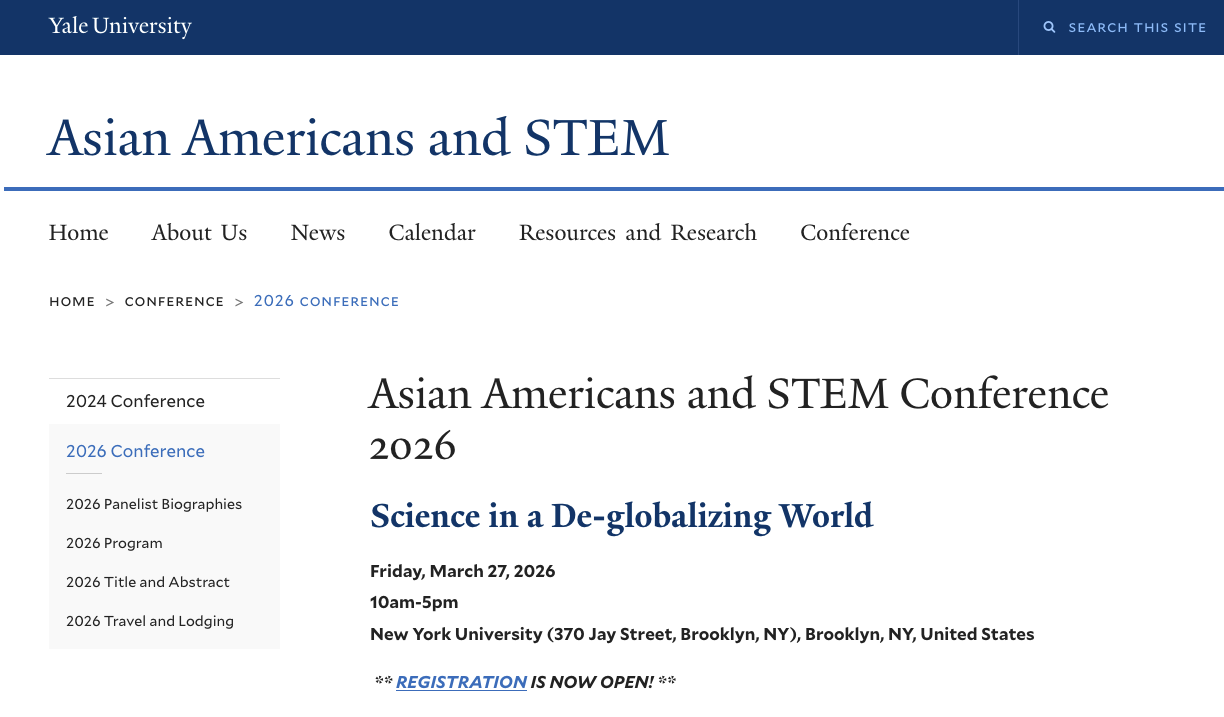This screenshot has width=1224, height=717.
Task: Open 2026 Travel and Lodging
Action: click(149, 621)
